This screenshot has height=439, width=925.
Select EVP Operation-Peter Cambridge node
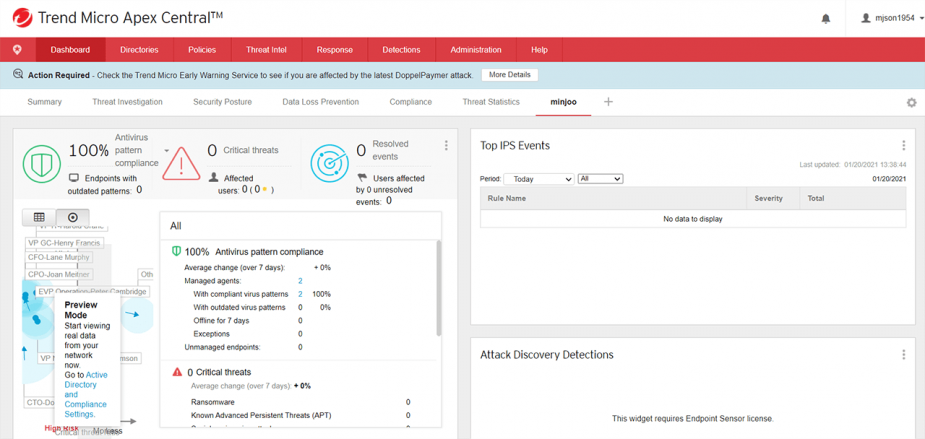coord(92,291)
